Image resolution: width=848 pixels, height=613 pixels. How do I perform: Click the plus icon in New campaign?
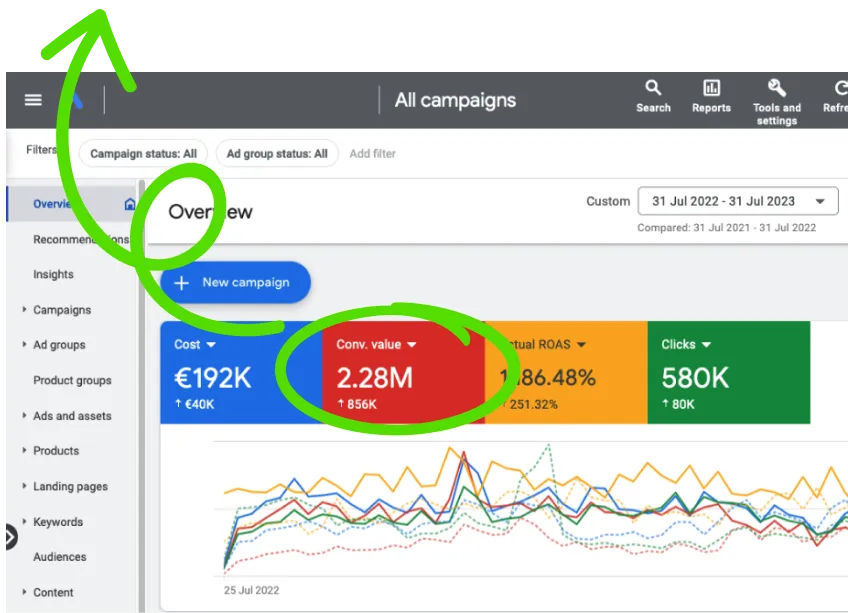(x=182, y=283)
